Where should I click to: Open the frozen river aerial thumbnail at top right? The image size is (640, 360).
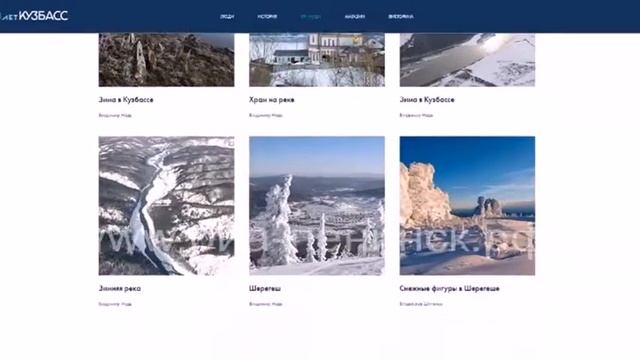pos(467,60)
